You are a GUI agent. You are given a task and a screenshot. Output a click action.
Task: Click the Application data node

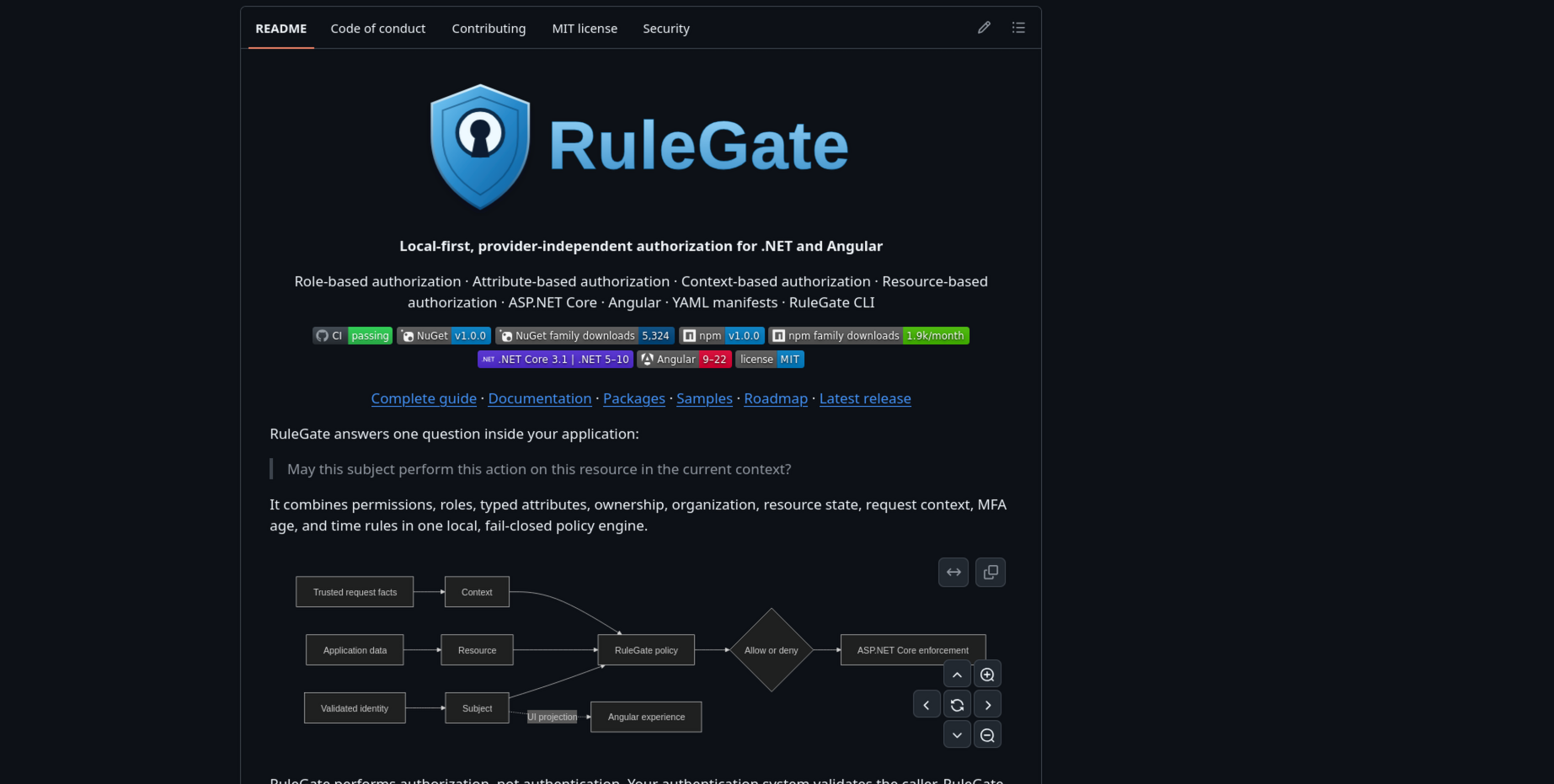coord(355,650)
